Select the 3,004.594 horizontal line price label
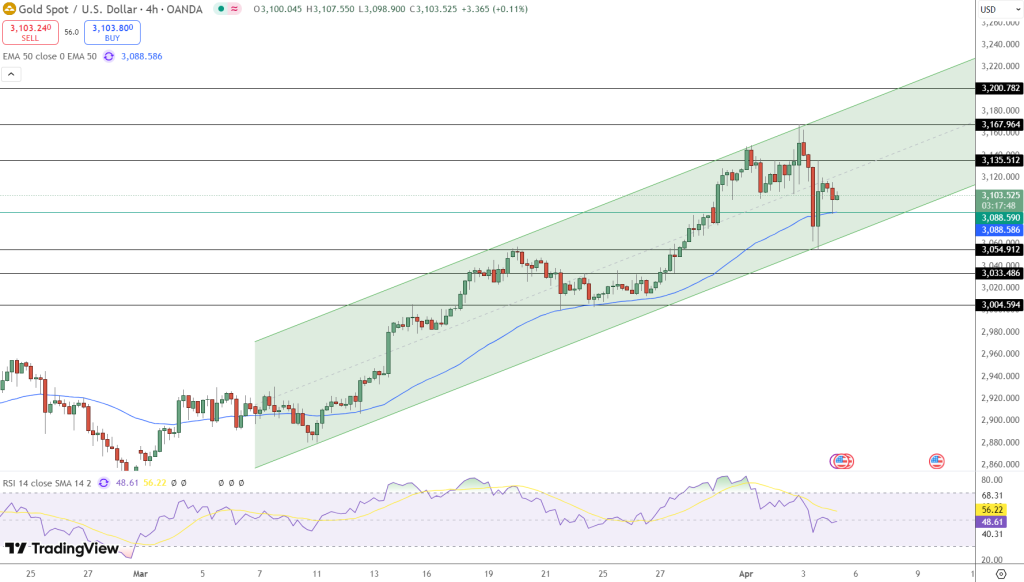 tap(999, 305)
